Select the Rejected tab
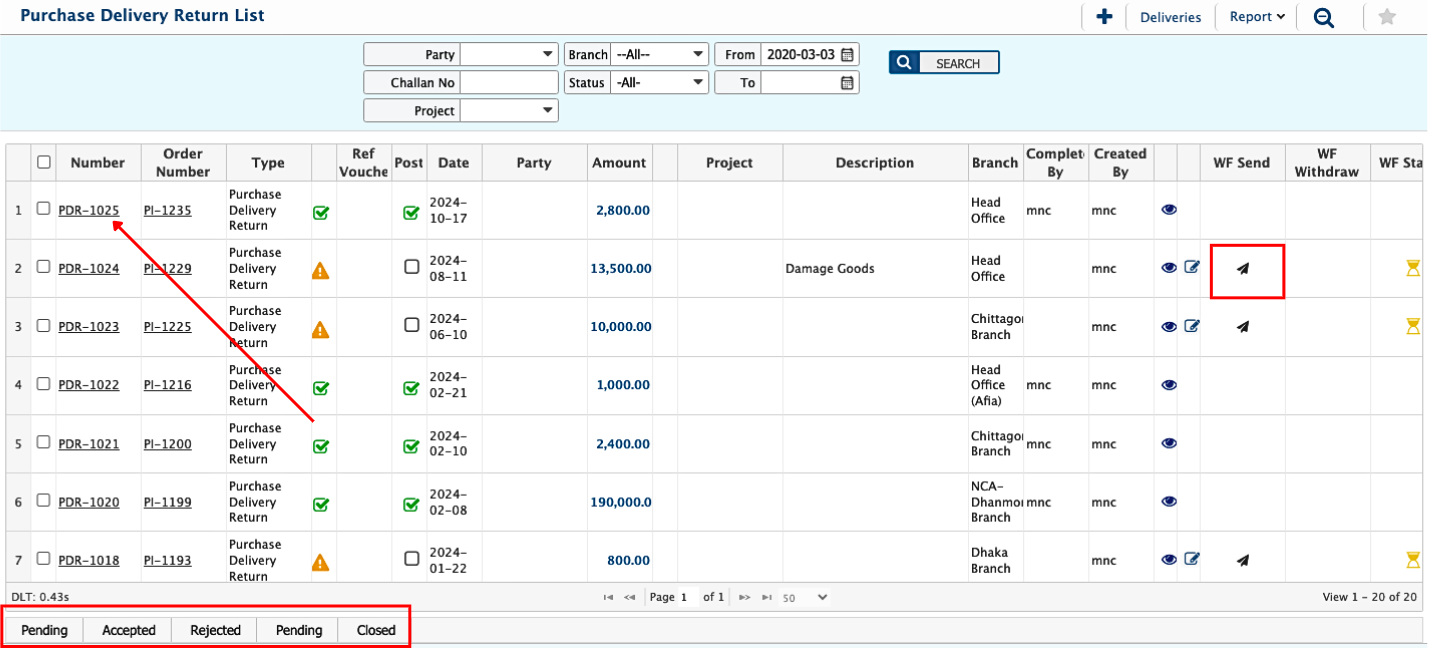This screenshot has height=663, width=1434. point(215,630)
